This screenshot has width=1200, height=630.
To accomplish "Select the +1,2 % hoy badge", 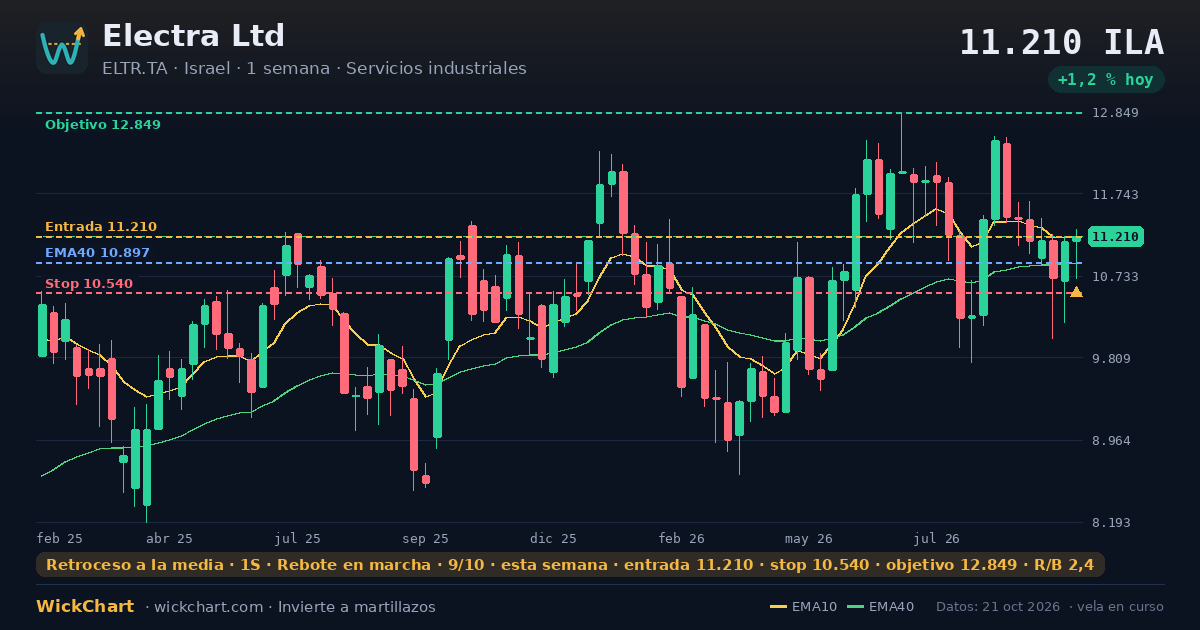I will click(1106, 80).
